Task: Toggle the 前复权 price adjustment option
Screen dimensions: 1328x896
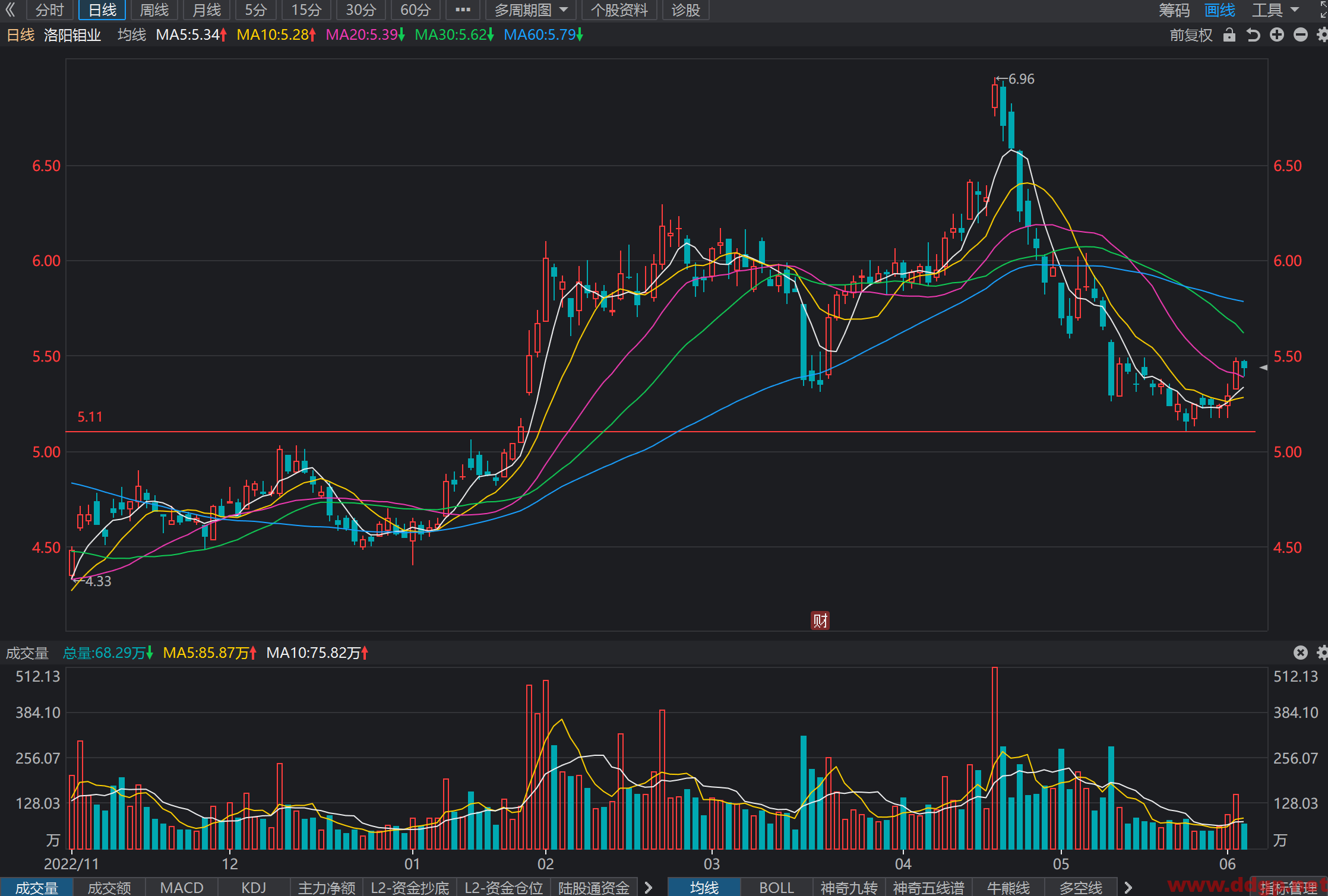Action: click(1191, 35)
